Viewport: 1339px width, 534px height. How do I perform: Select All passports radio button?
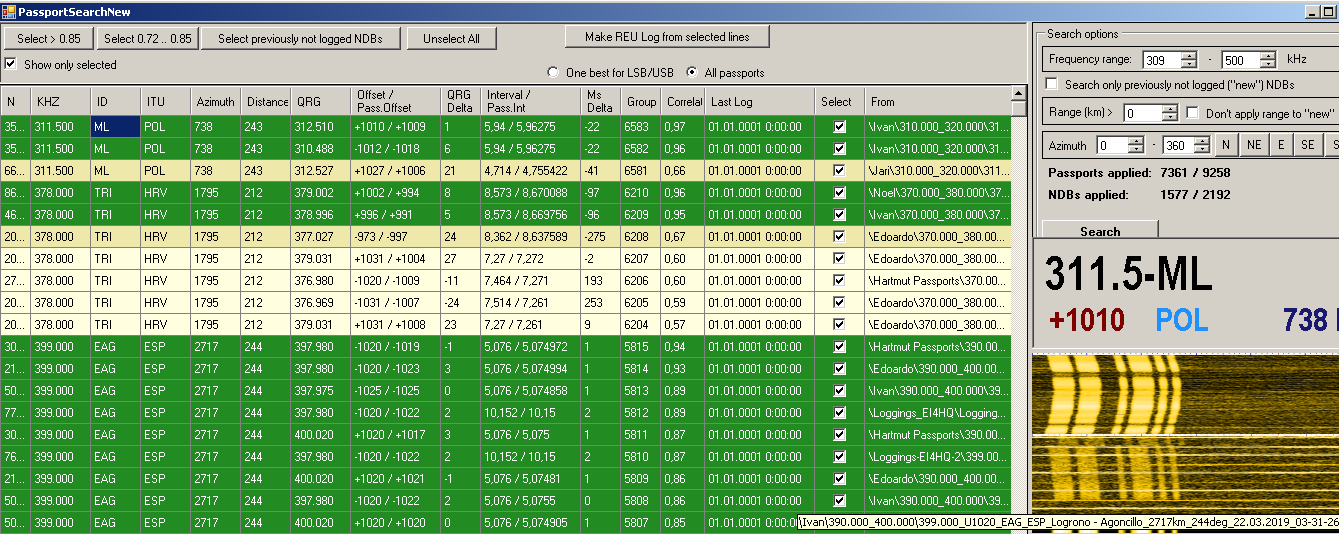point(692,72)
